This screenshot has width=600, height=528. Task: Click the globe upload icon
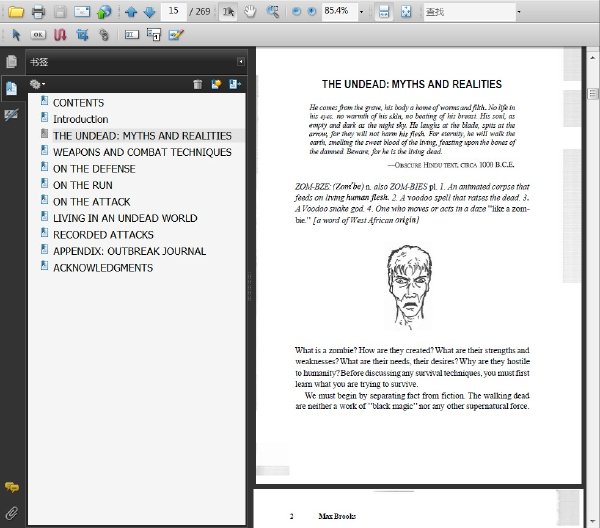pos(104,11)
